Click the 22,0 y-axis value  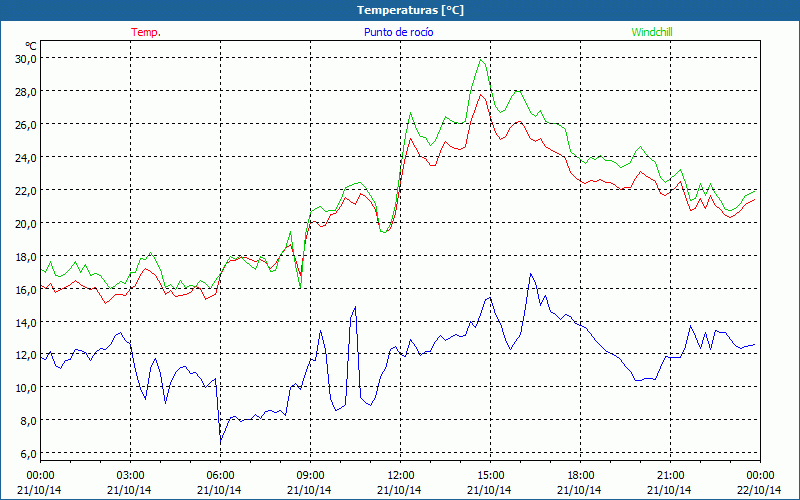pos(26,190)
